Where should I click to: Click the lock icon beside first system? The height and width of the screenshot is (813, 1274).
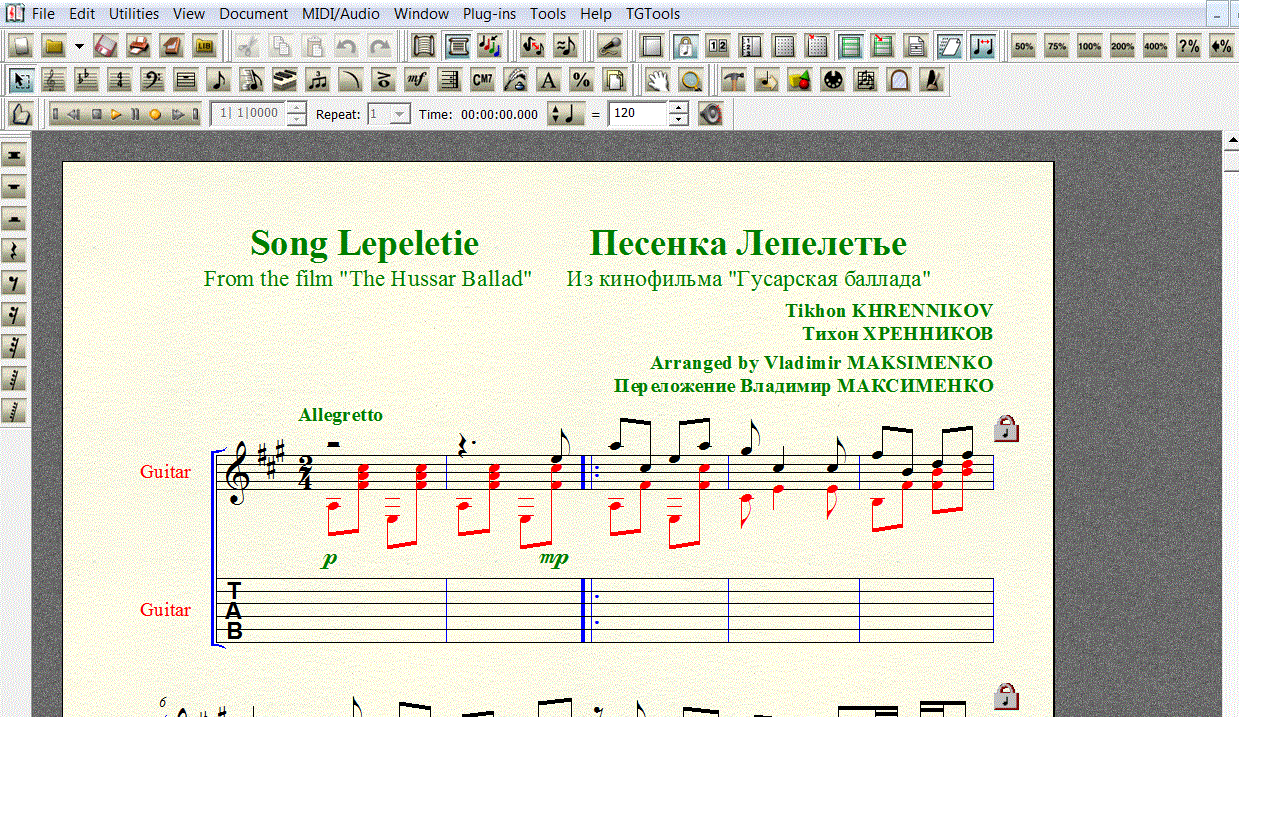tap(1007, 429)
